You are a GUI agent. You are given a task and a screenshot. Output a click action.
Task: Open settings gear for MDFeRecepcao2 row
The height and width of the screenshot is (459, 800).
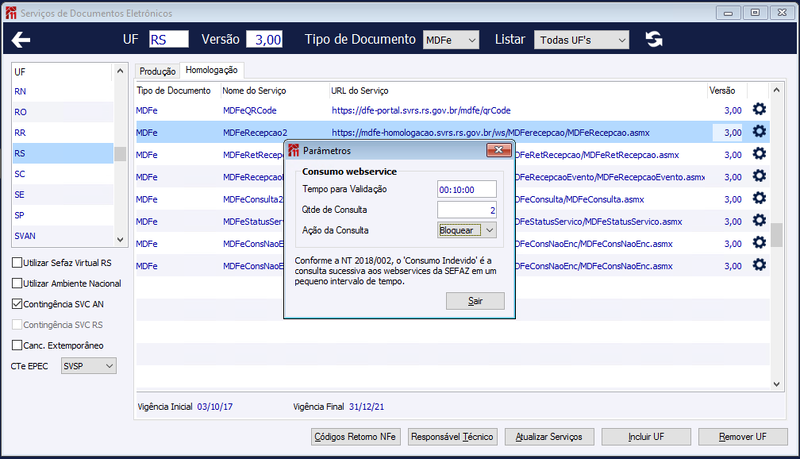[x=759, y=132]
